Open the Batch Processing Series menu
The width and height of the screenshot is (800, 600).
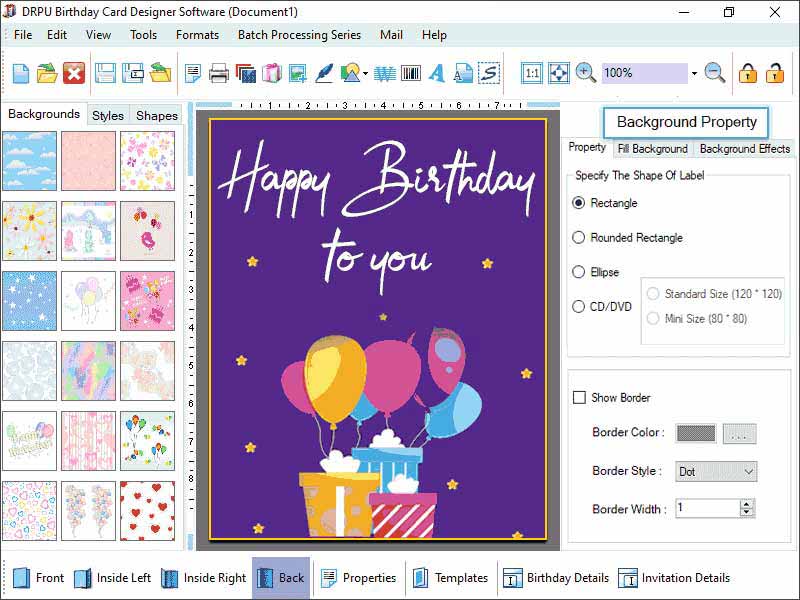299,34
